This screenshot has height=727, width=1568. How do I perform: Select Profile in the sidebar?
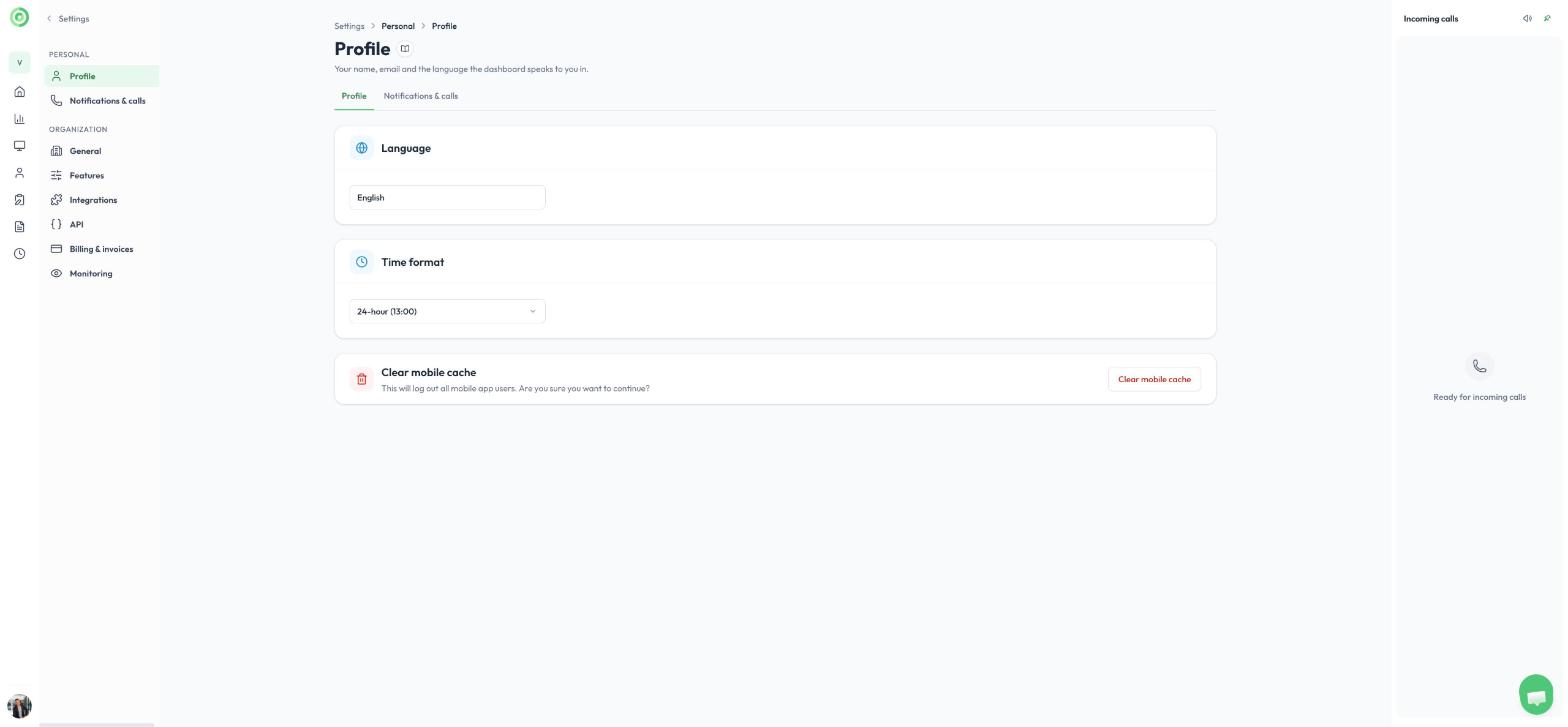(x=102, y=76)
